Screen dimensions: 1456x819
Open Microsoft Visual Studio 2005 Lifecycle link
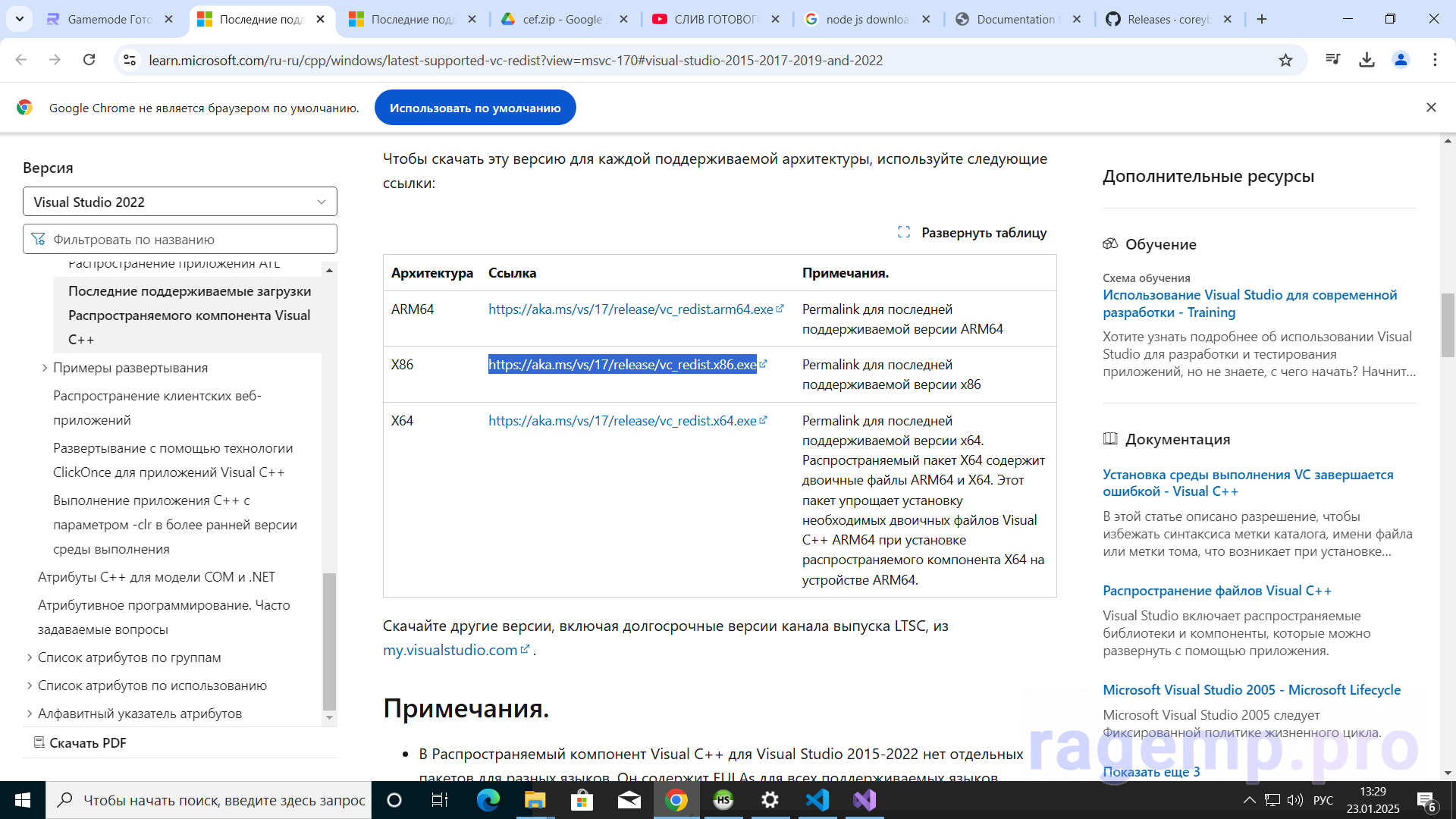pyautogui.click(x=1252, y=690)
